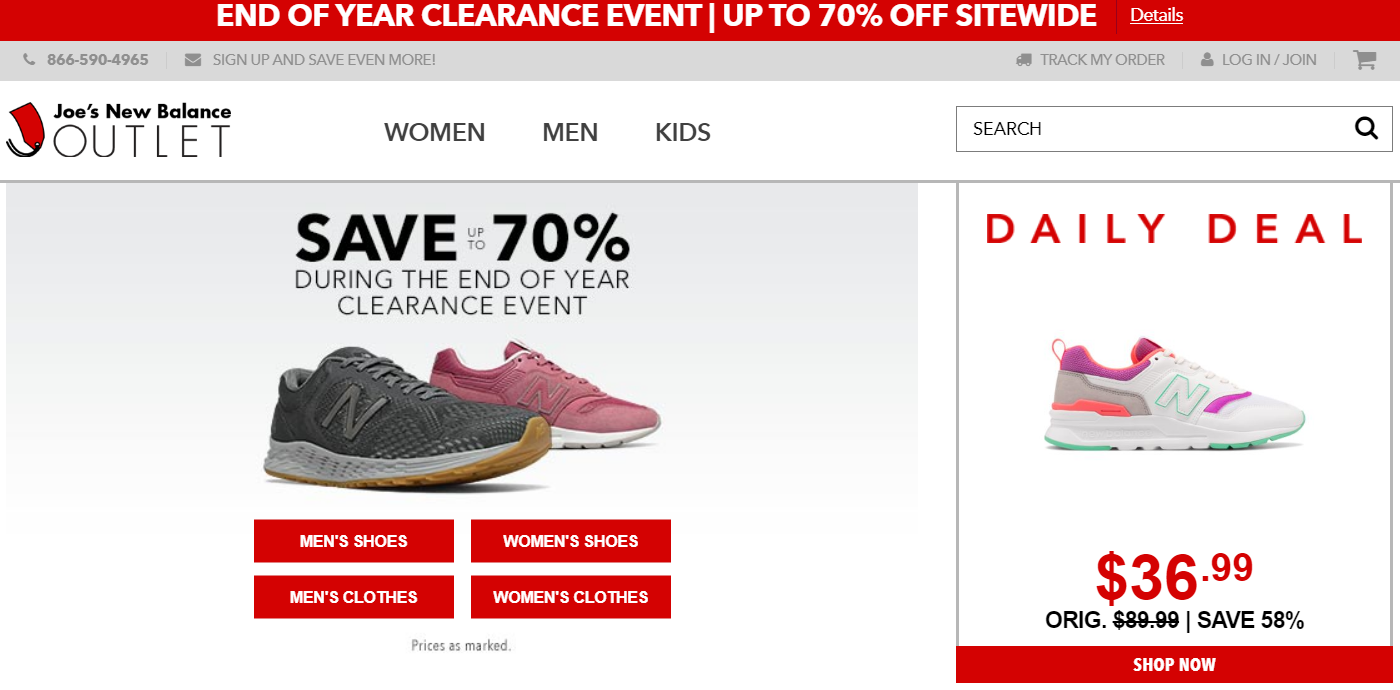Click Track My Order link
The image size is (1400, 690).
pyautogui.click(x=1102, y=60)
